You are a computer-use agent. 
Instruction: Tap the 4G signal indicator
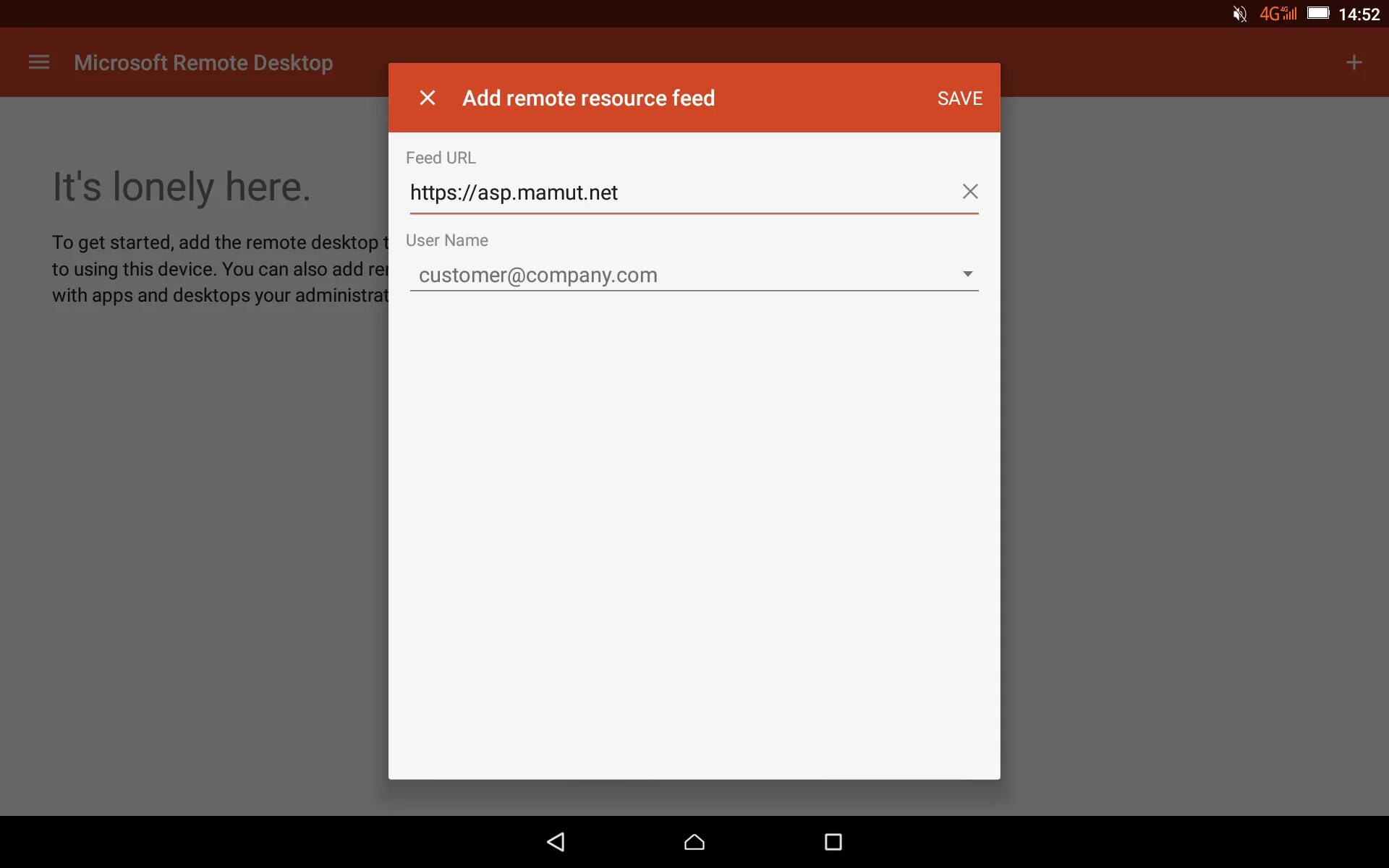1278,14
